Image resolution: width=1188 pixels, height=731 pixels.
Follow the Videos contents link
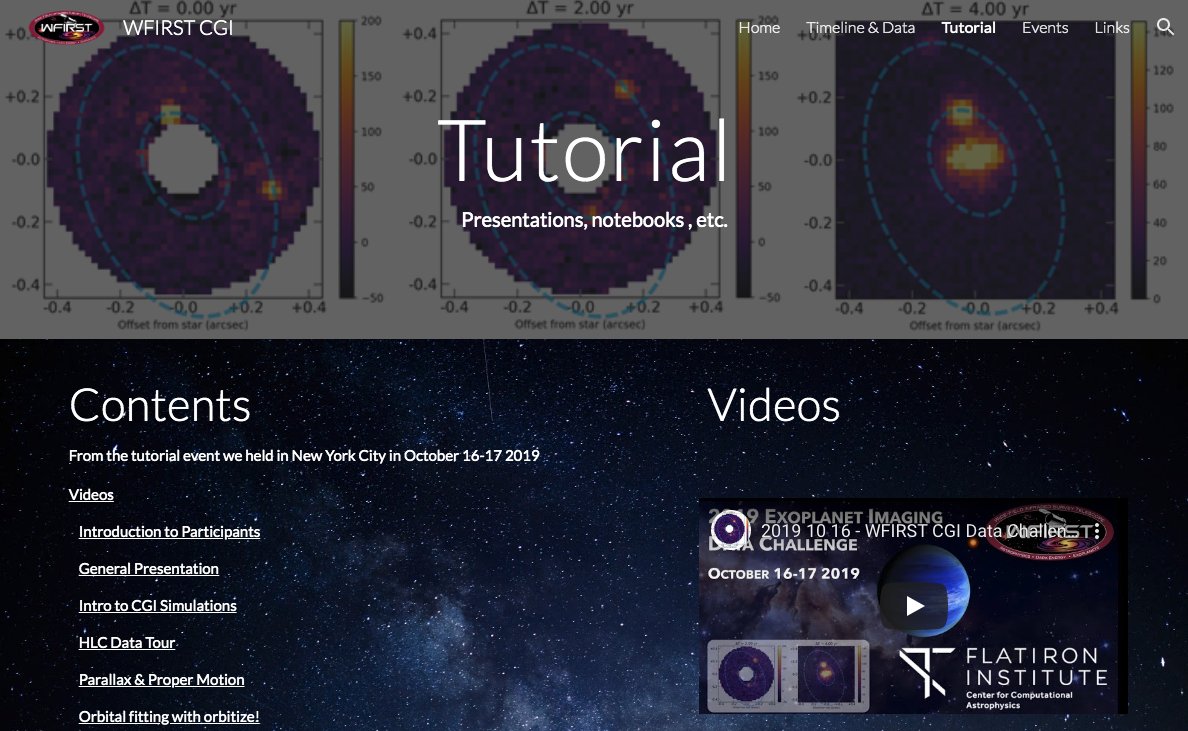tap(91, 495)
